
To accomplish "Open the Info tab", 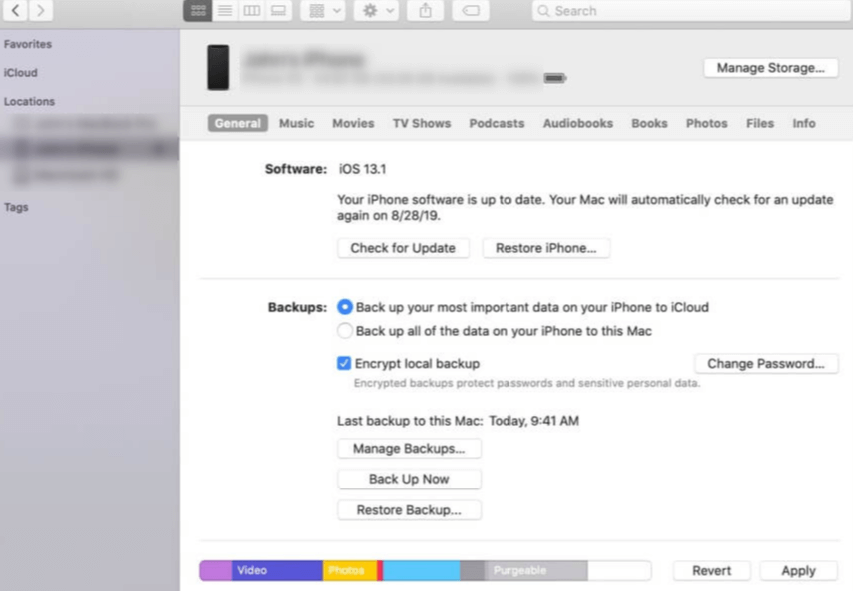I will pos(803,124).
